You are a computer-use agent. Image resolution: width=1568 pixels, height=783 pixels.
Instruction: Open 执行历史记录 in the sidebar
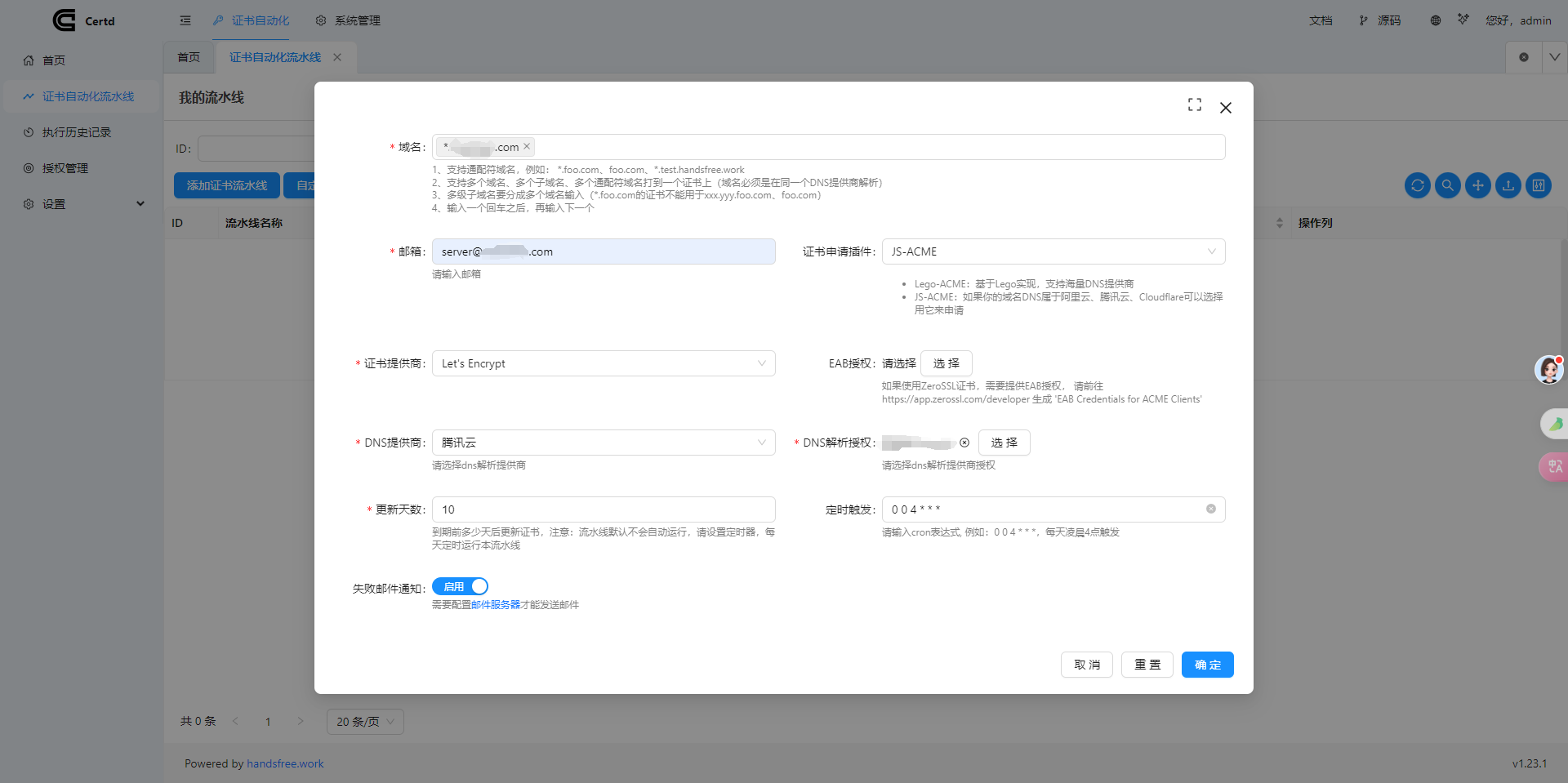82,132
